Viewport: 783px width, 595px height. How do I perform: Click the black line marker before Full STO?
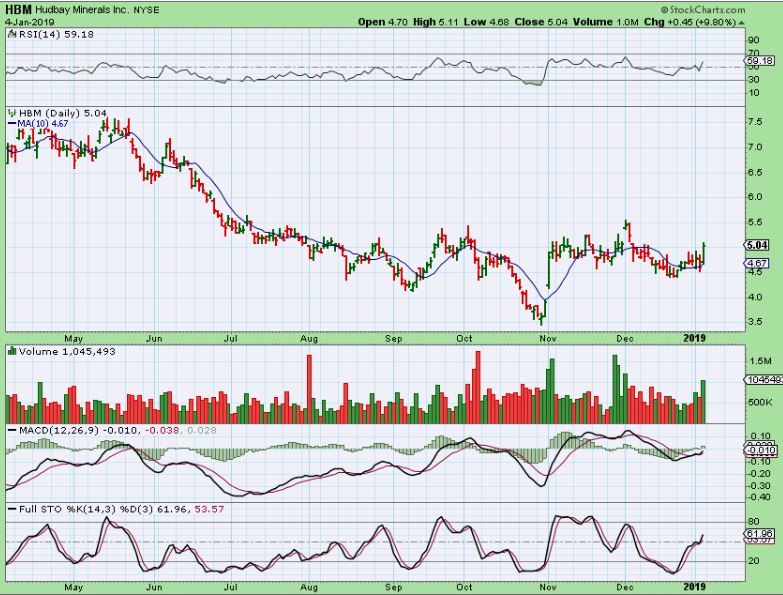click(12, 509)
